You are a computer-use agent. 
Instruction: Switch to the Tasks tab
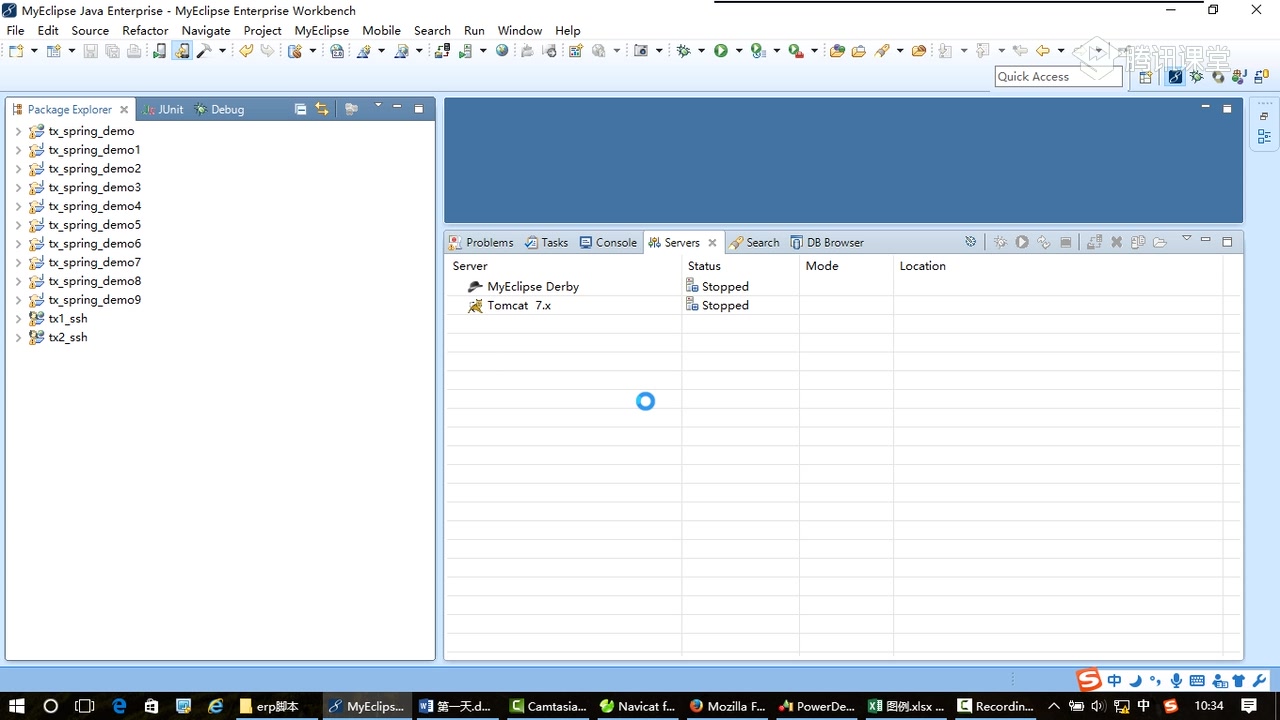(547, 242)
